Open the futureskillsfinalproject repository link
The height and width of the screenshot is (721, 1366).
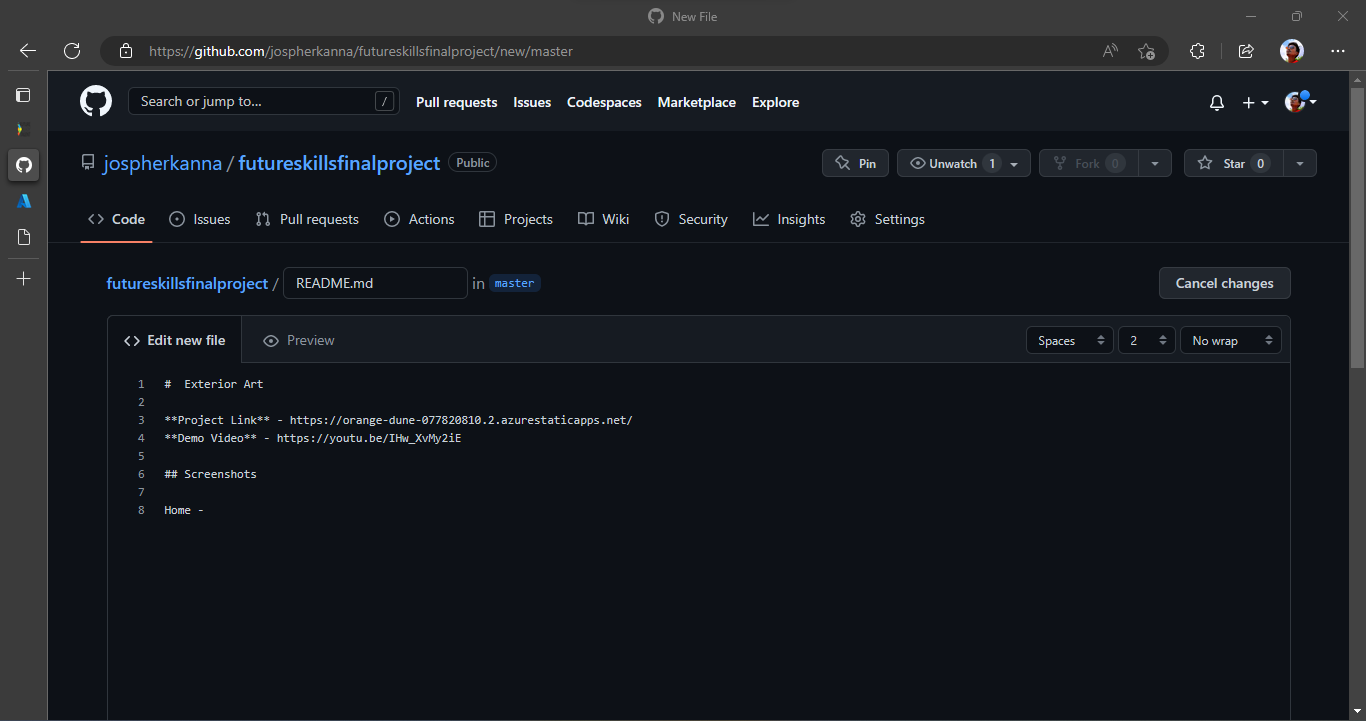point(187,283)
